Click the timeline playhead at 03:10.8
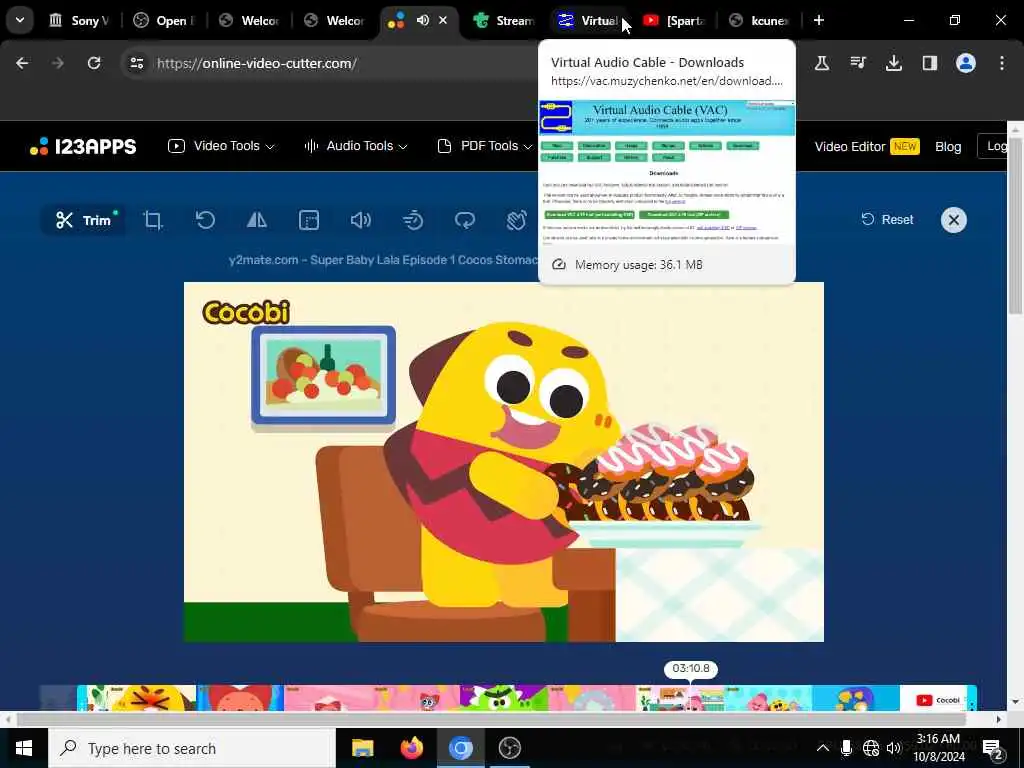This screenshot has height=768, width=1024. tap(690, 669)
